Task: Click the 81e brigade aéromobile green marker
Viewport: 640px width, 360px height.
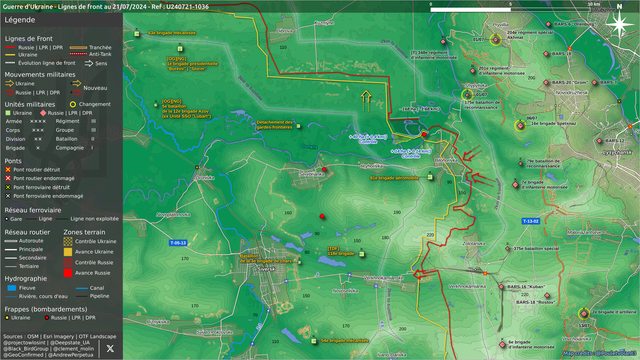Action: click(430, 177)
